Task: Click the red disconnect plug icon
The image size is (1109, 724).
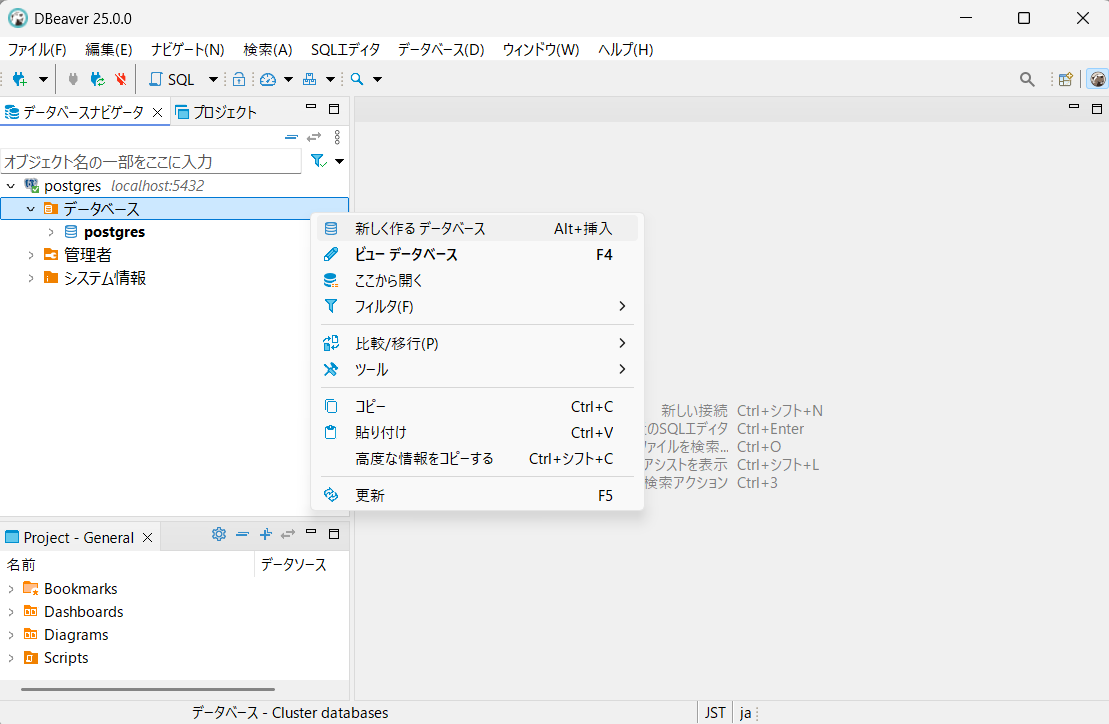Action: pos(121,79)
